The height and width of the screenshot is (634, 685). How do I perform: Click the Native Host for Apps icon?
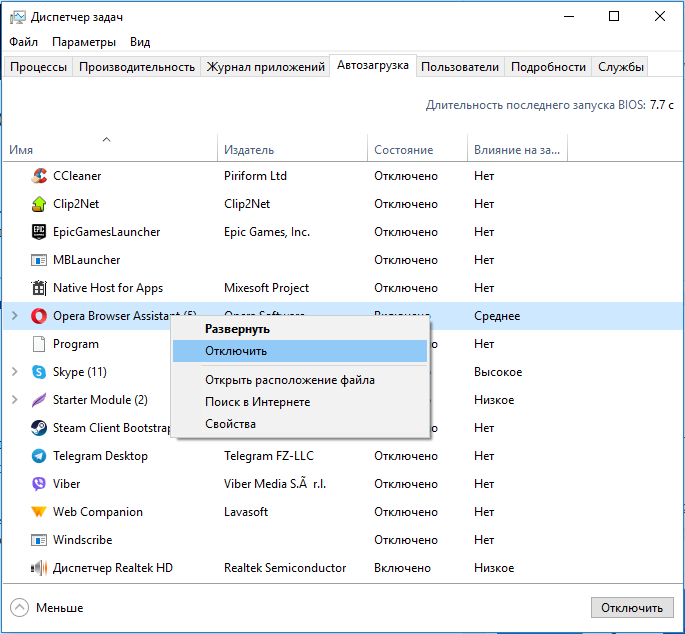39,288
